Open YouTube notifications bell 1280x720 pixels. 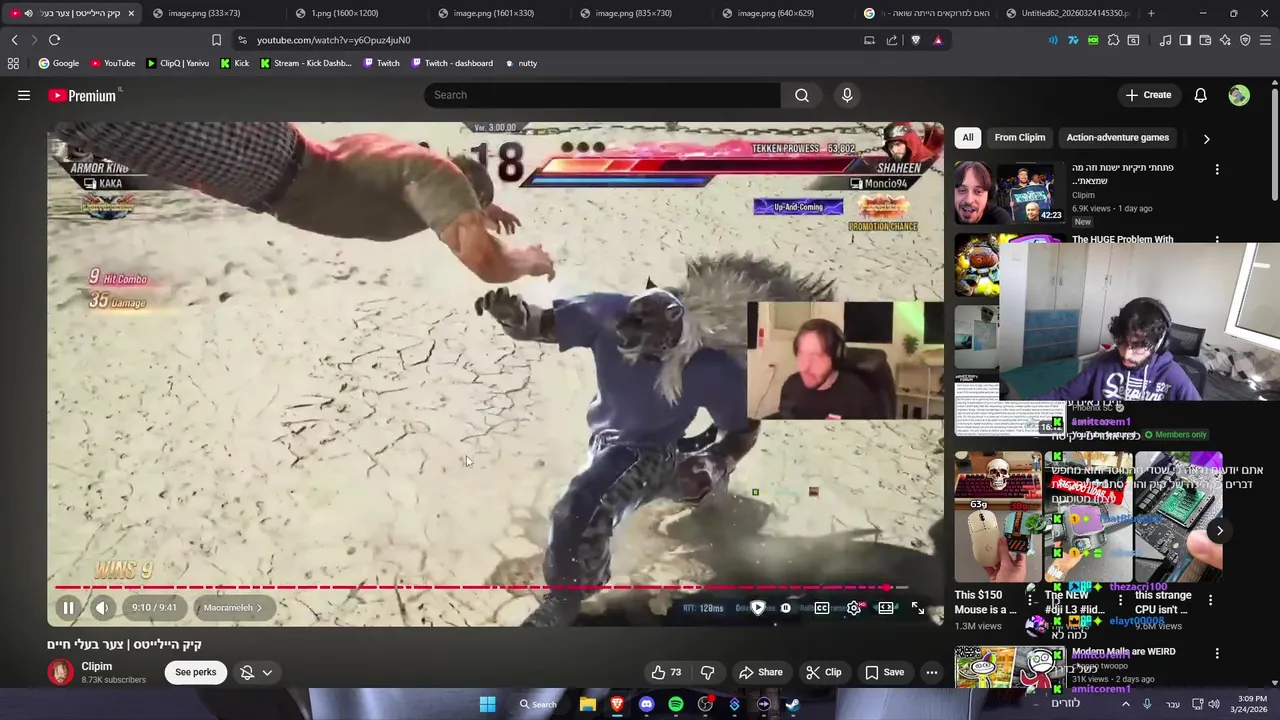coord(1200,95)
